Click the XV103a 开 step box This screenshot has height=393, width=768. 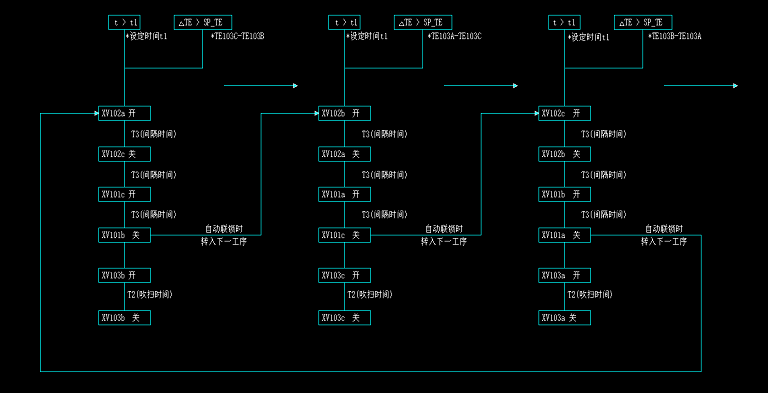point(564,275)
